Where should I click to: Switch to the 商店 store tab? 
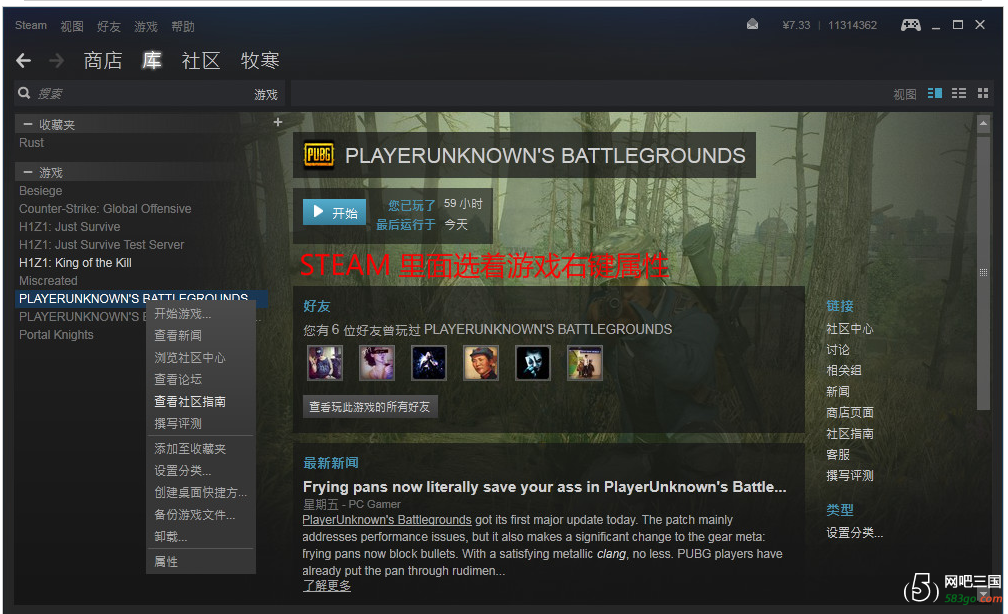[103, 60]
